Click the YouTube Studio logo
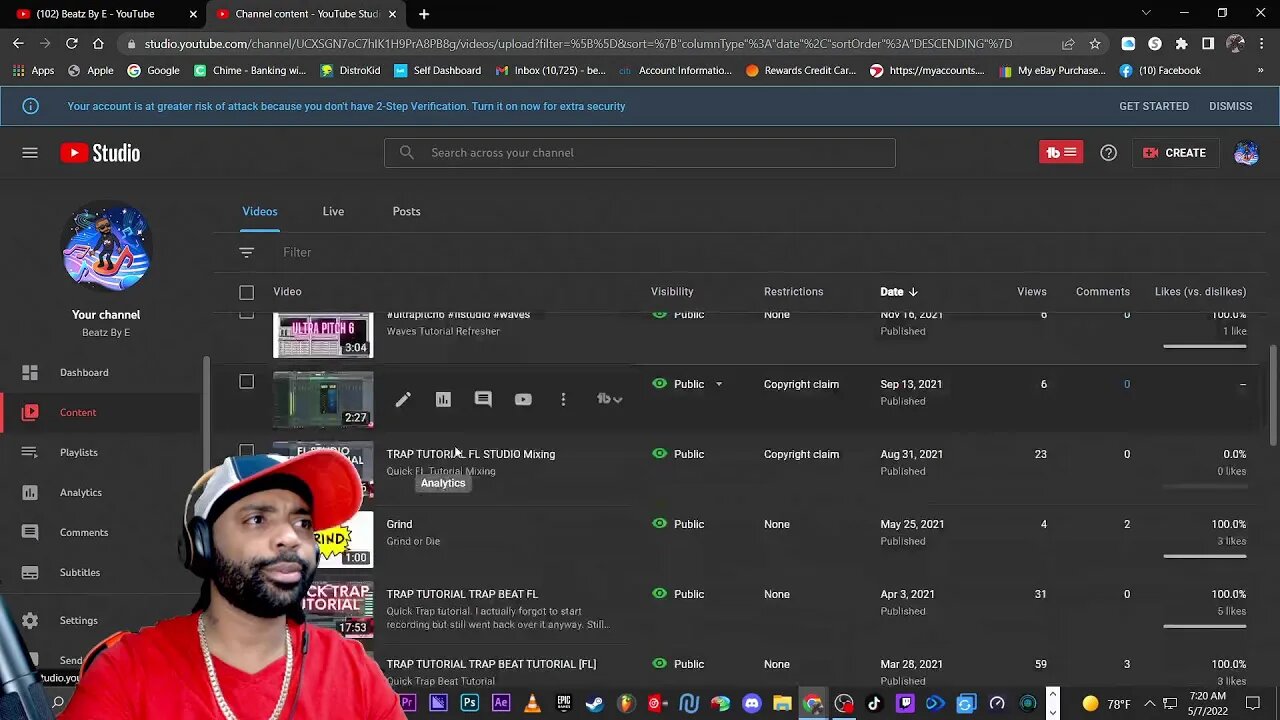 pos(100,153)
